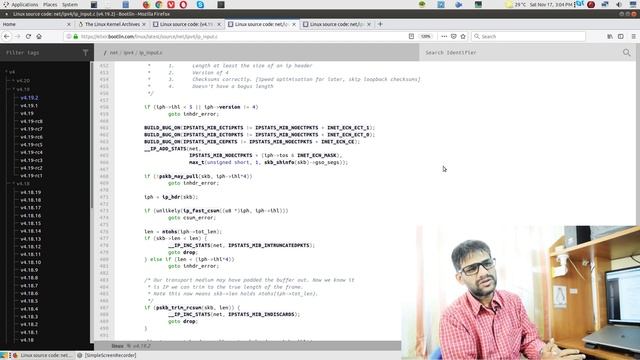Toggle the Firefox sidebar icon
The width and height of the screenshot is (640, 360).
(x=620, y=36)
